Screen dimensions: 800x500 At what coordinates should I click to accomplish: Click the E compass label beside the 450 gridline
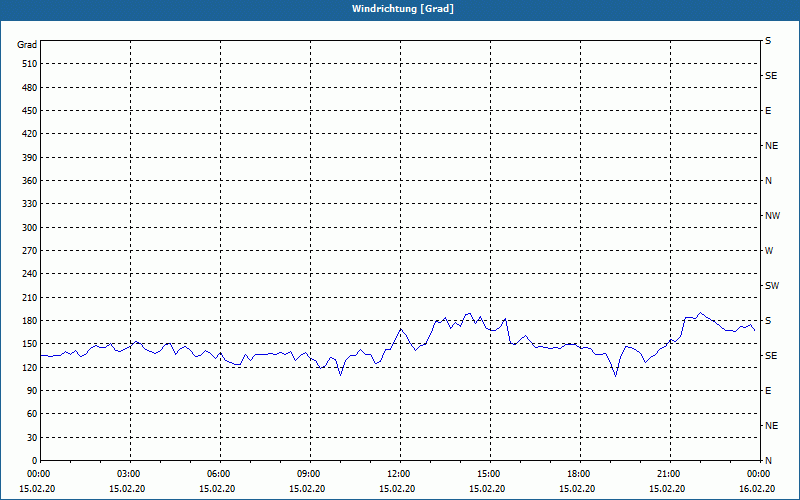(x=768, y=111)
